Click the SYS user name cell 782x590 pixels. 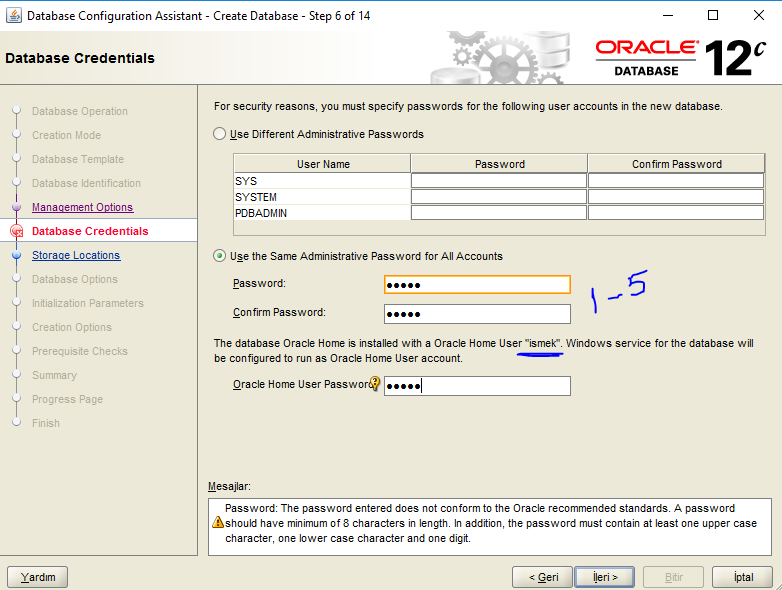click(x=322, y=181)
